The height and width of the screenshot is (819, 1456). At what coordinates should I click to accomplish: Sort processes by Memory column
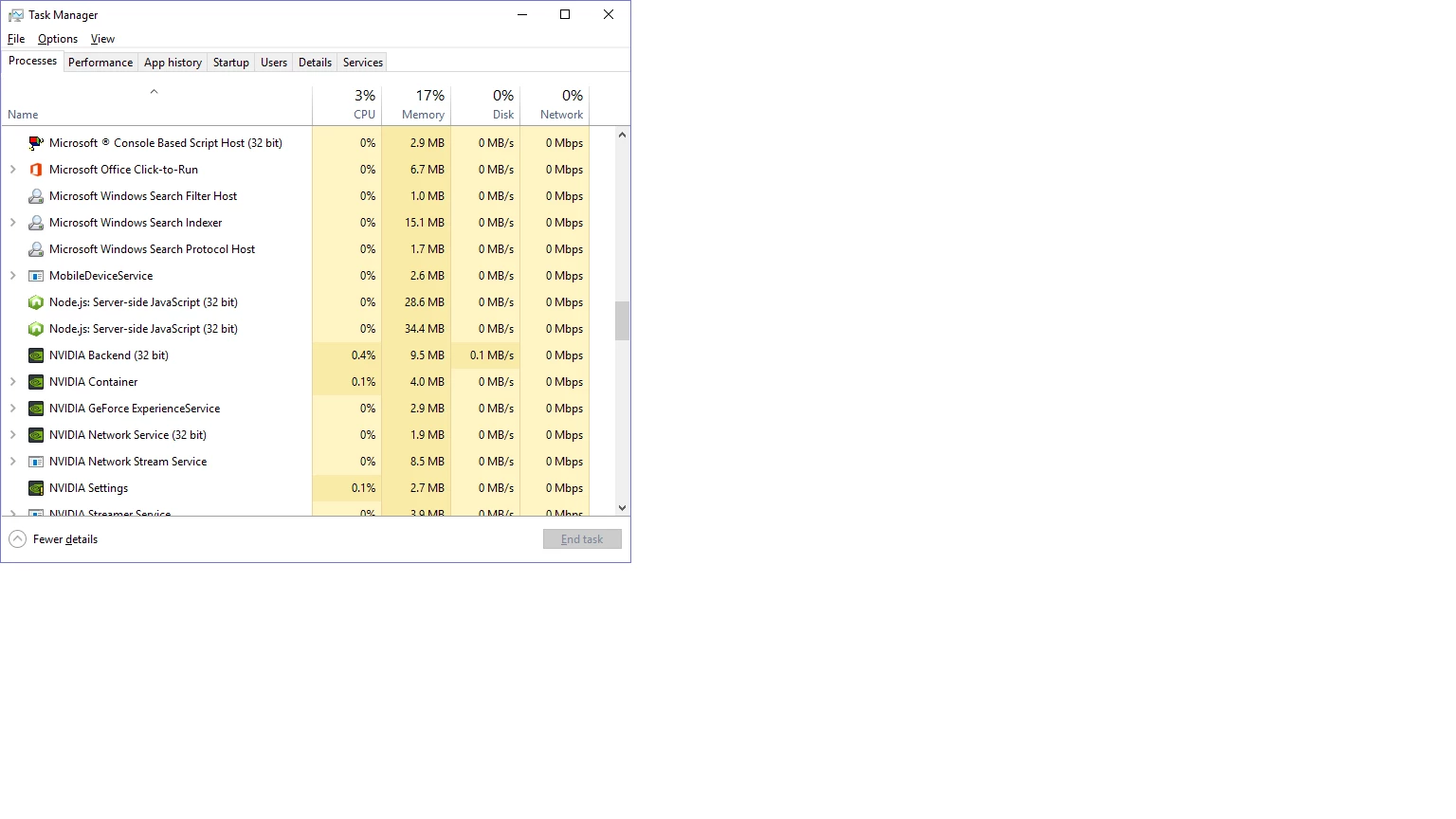[x=416, y=105]
